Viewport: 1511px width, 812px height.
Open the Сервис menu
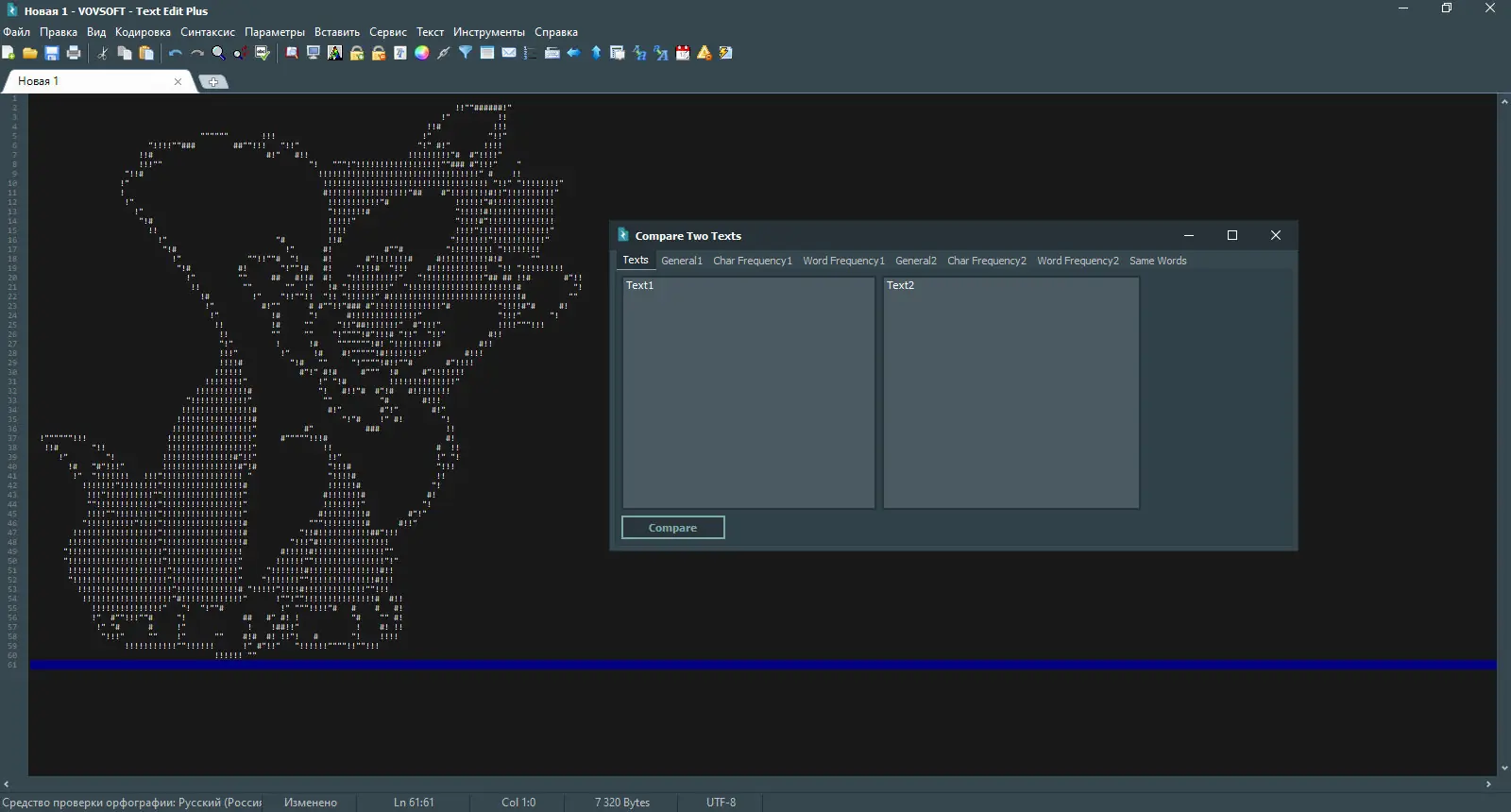[388, 32]
